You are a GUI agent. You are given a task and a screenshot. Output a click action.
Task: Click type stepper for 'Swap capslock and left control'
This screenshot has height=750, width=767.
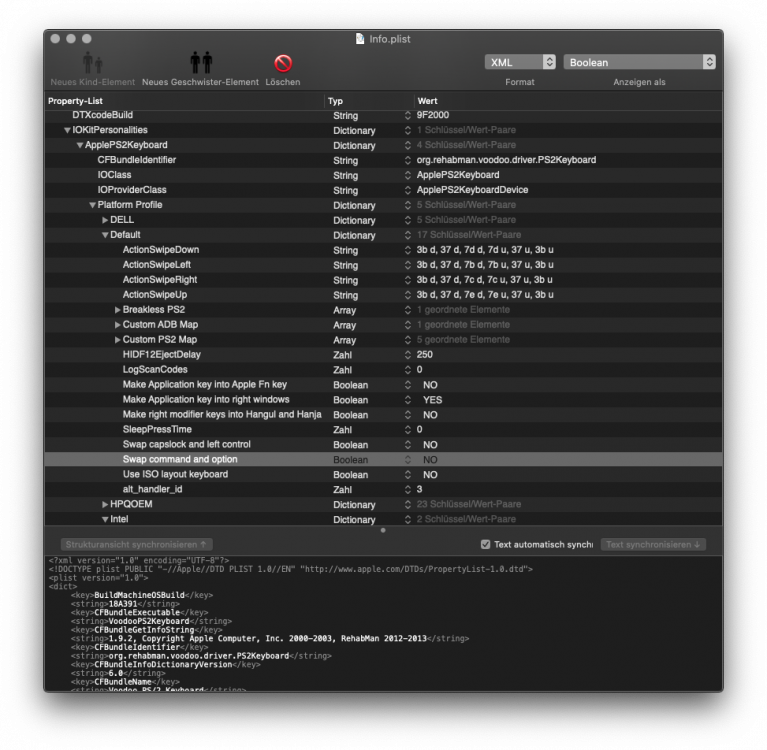pos(407,445)
